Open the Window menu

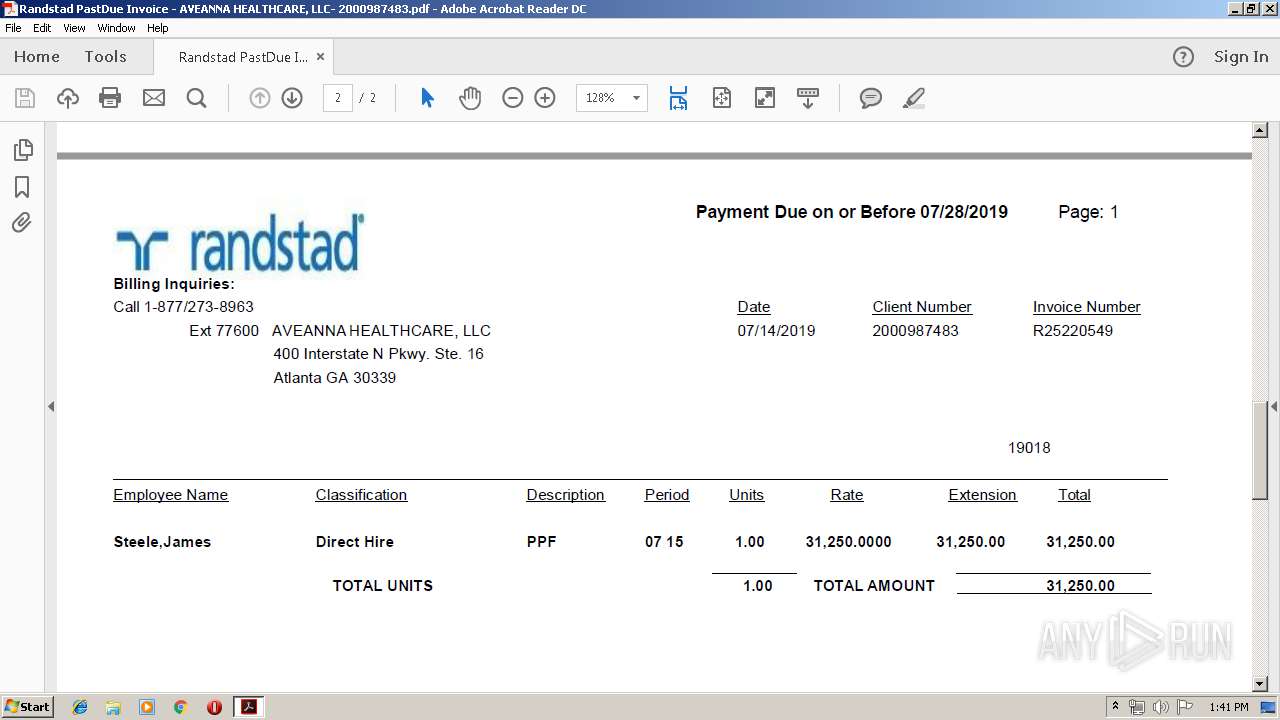click(116, 28)
